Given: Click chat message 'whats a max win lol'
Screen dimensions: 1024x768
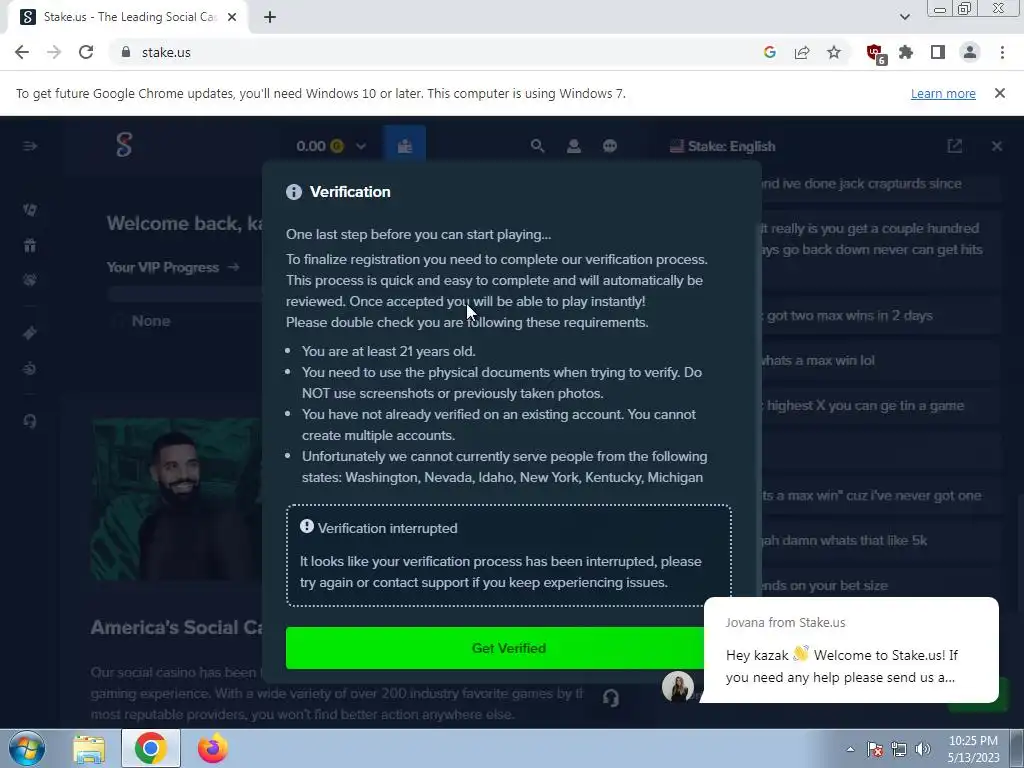Looking at the screenshot, I should (816, 360).
